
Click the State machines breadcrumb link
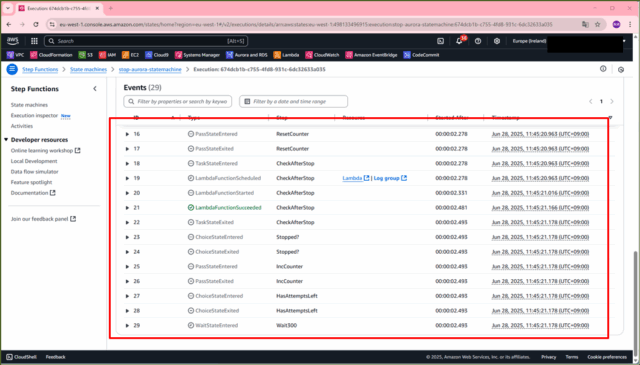point(88,69)
